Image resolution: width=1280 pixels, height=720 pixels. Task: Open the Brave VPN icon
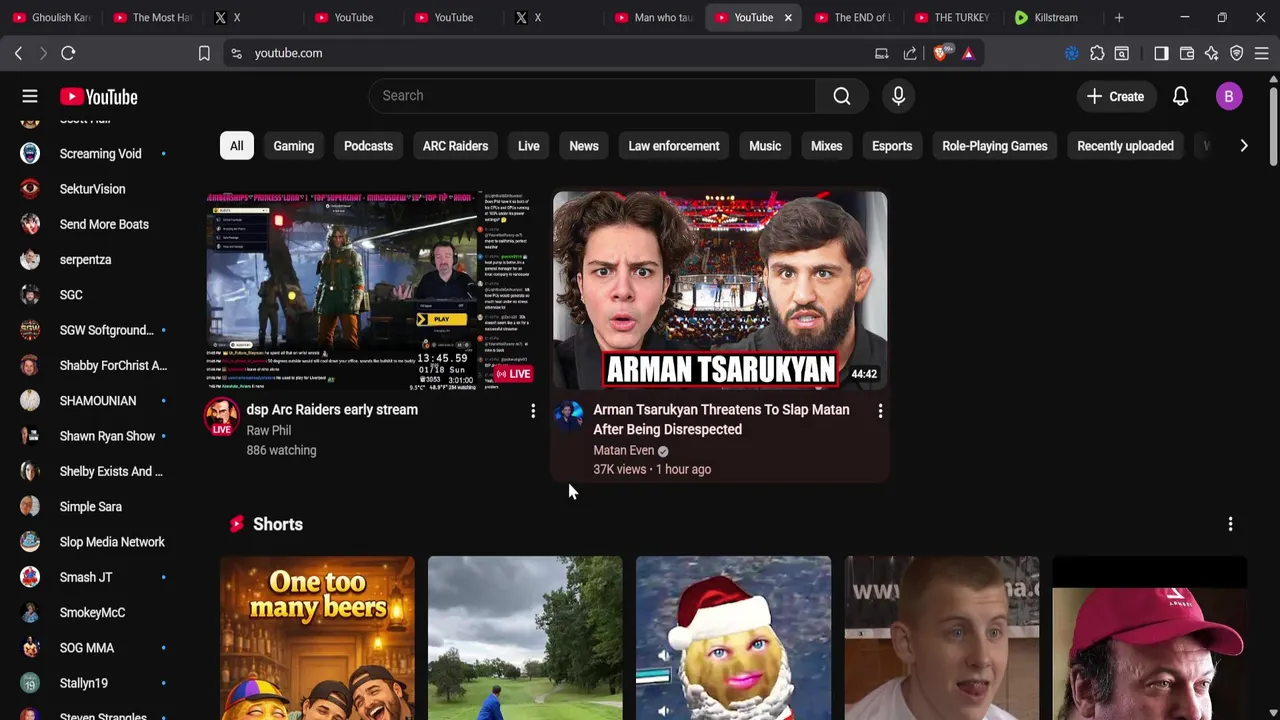point(1237,53)
